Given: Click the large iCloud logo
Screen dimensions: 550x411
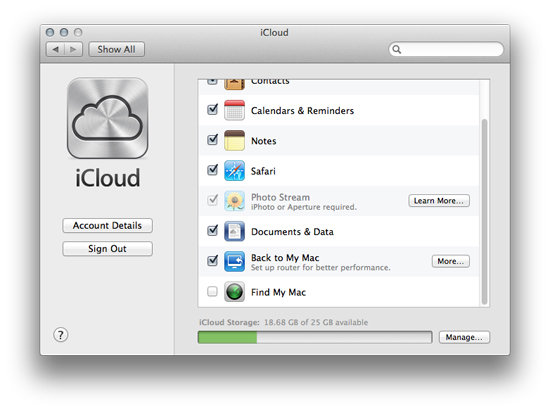Looking at the screenshot, I should [x=108, y=118].
